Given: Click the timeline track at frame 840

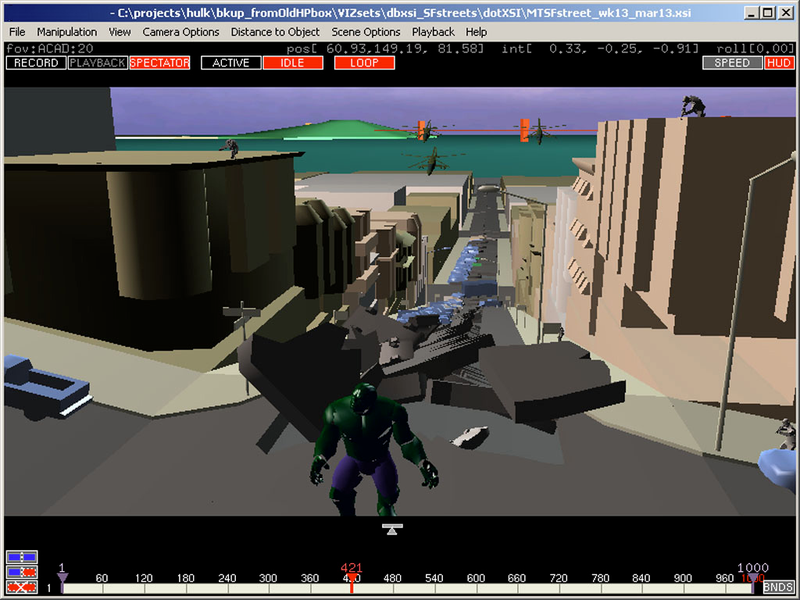Looking at the screenshot, I should coord(641,588).
